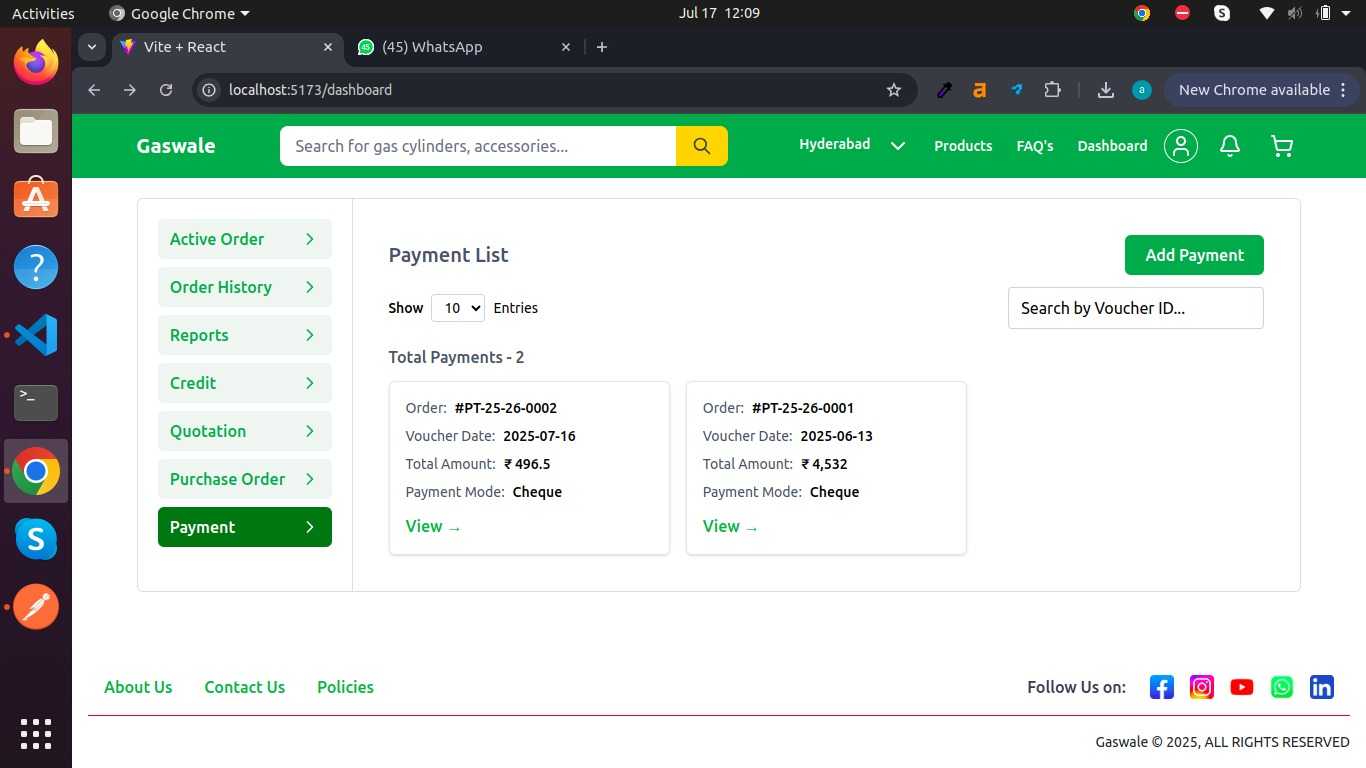Open the notifications bell
Screen dimensions: 1366x768
[x=1230, y=146]
